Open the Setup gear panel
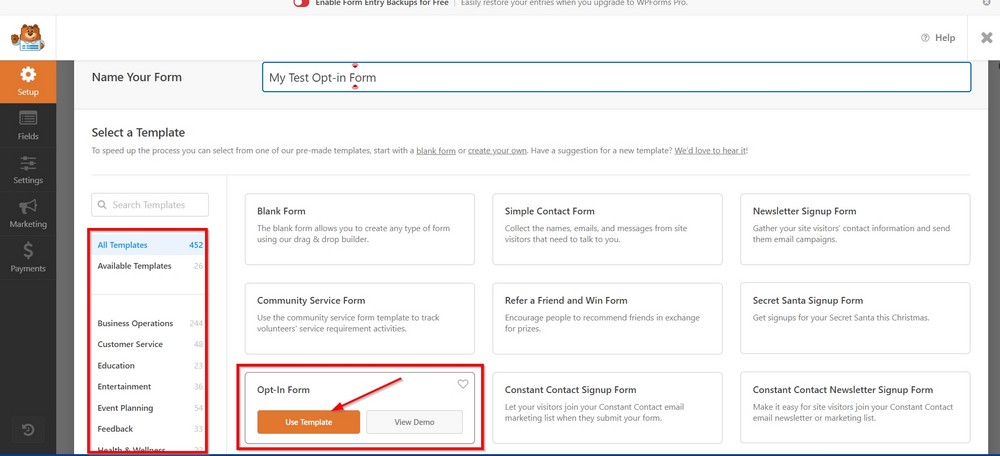This screenshot has height=456, width=1000. [27, 82]
